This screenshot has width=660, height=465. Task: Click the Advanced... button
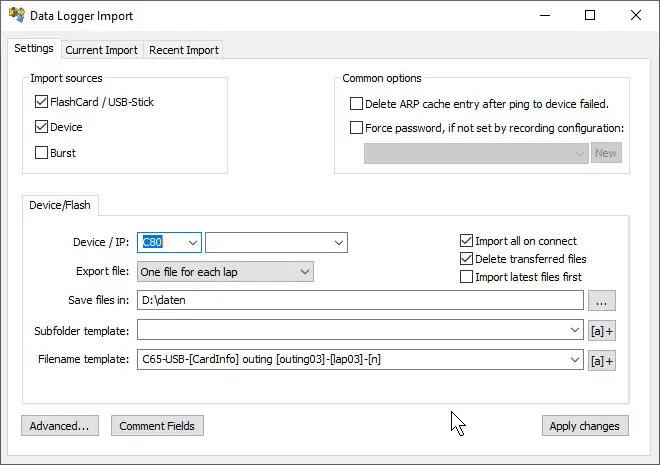point(59,426)
